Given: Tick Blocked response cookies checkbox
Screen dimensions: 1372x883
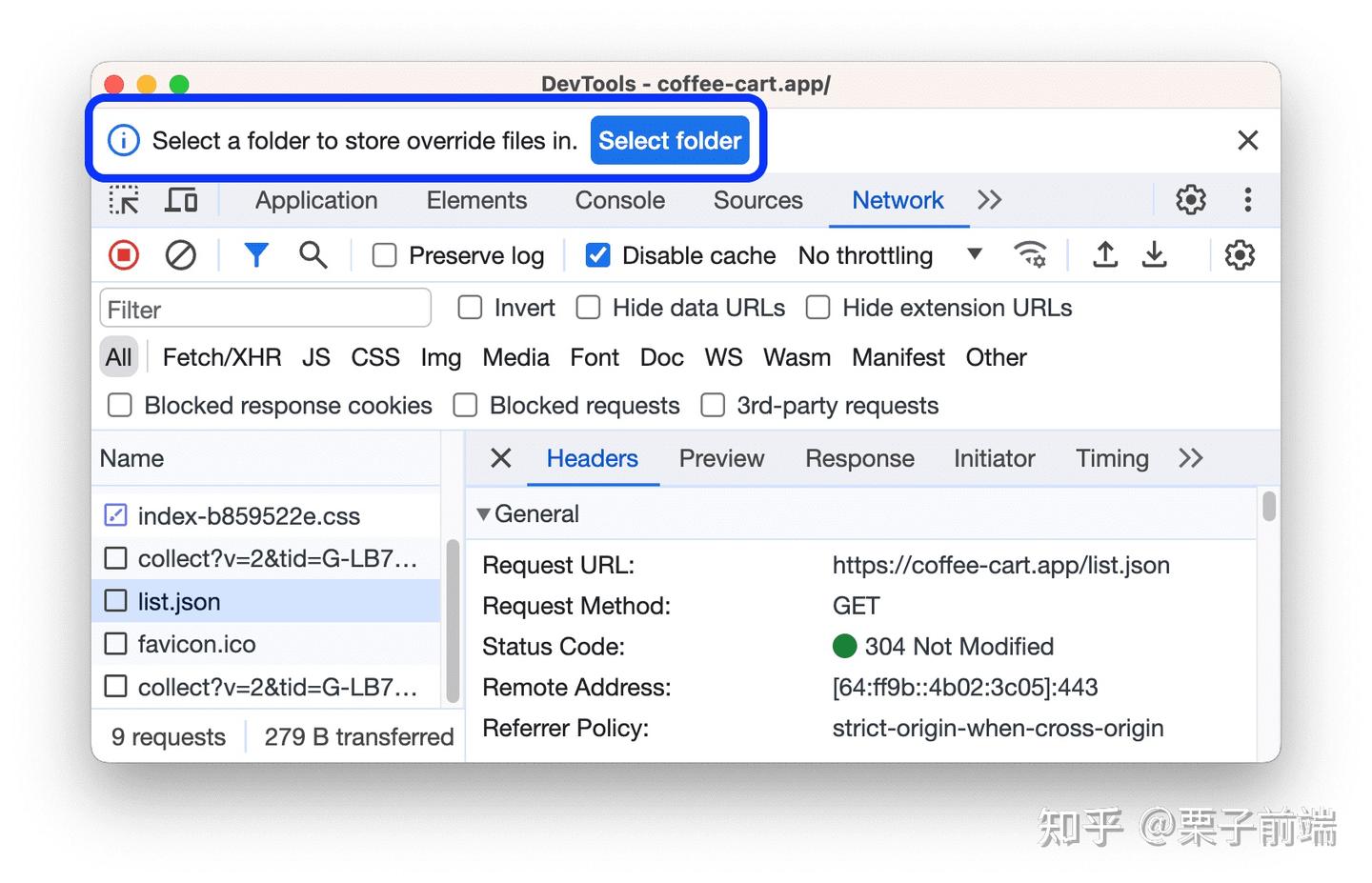Looking at the screenshot, I should pos(120,406).
